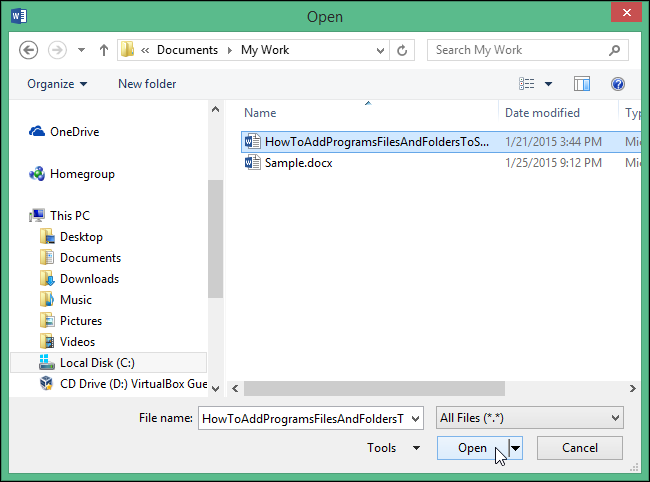
Task: Click My Work in the address path
Action: click(265, 50)
